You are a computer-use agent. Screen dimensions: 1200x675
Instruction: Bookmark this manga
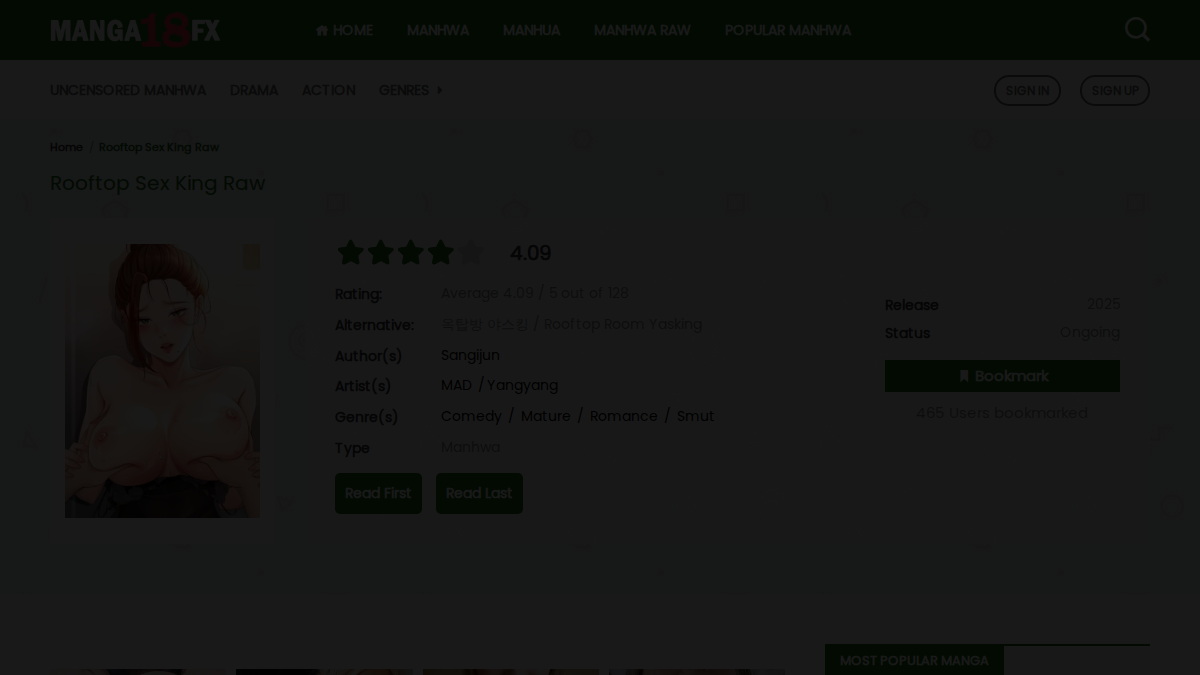[1002, 376]
